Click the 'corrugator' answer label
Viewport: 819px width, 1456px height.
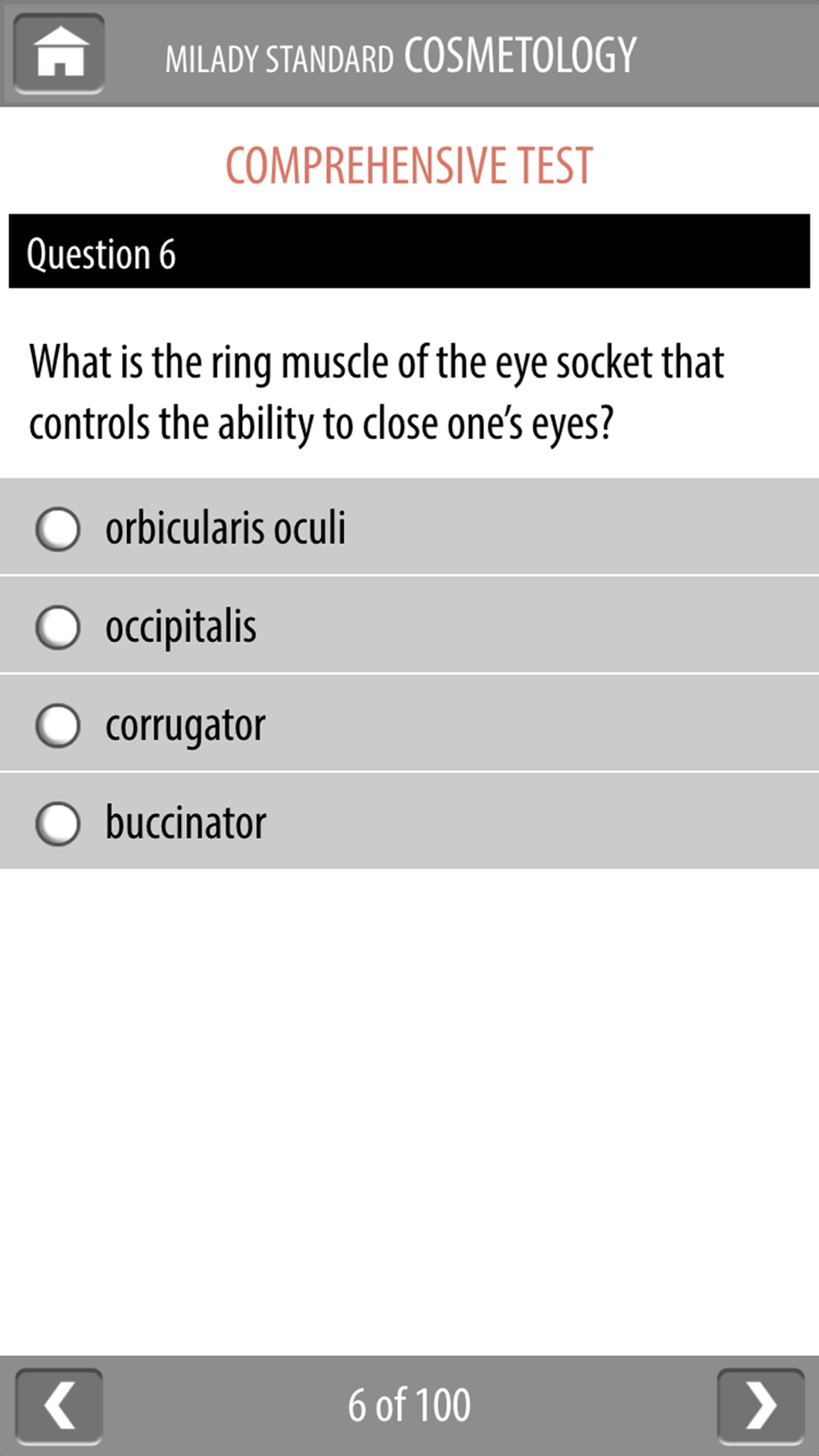tap(186, 726)
